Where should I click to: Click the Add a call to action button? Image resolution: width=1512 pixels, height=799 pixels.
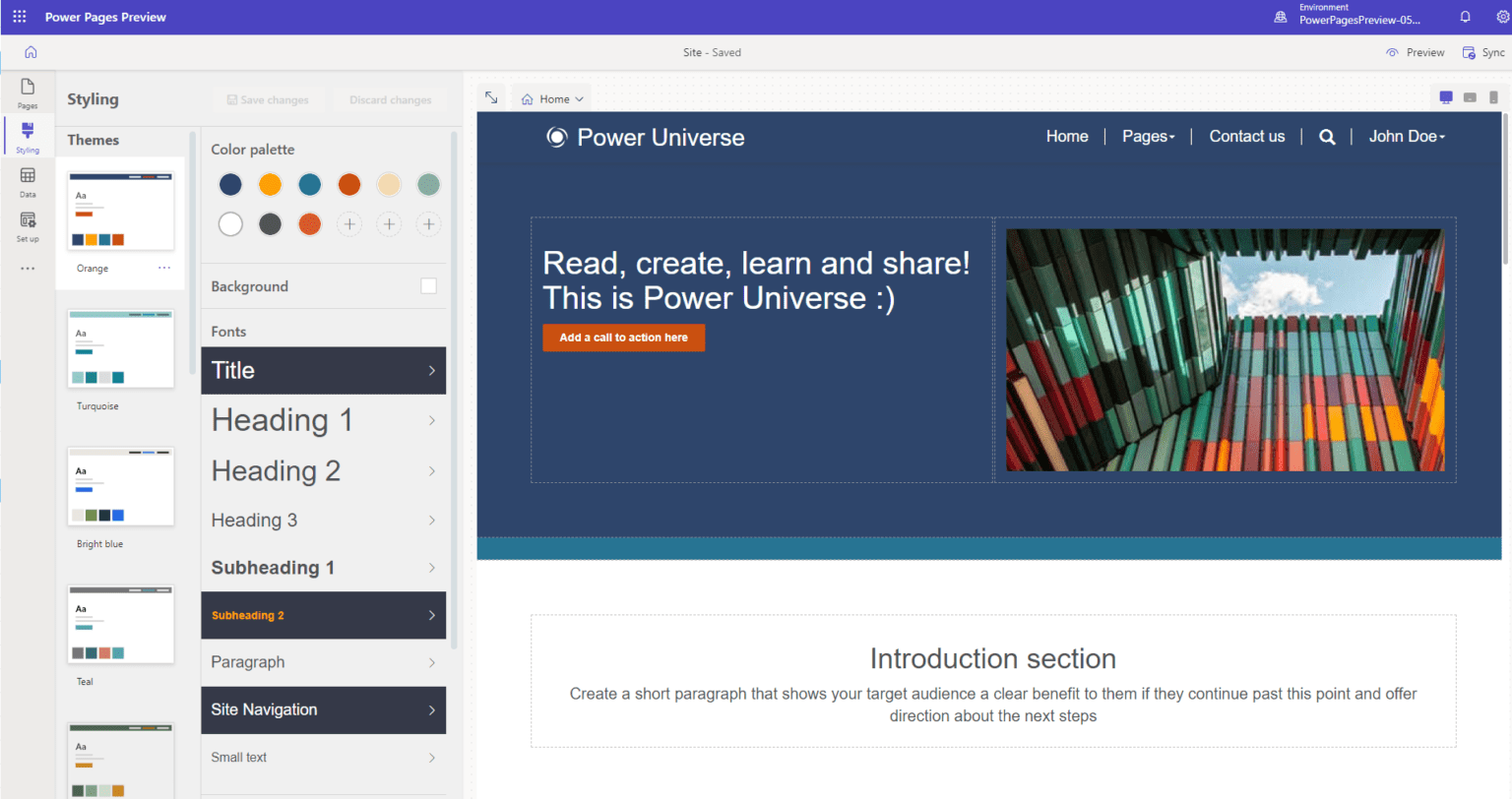click(x=623, y=338)
